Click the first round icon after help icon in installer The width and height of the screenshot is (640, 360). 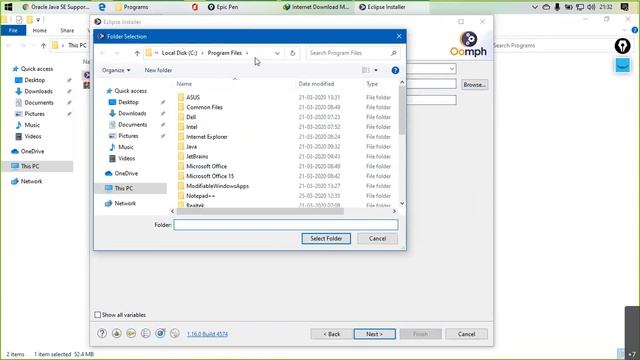point(117,333)
